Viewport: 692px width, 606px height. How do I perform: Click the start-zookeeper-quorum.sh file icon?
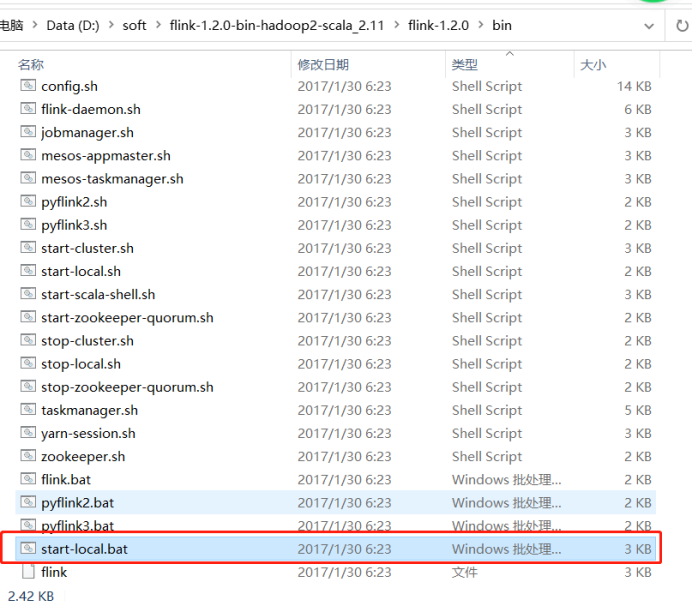coord(28,317)
